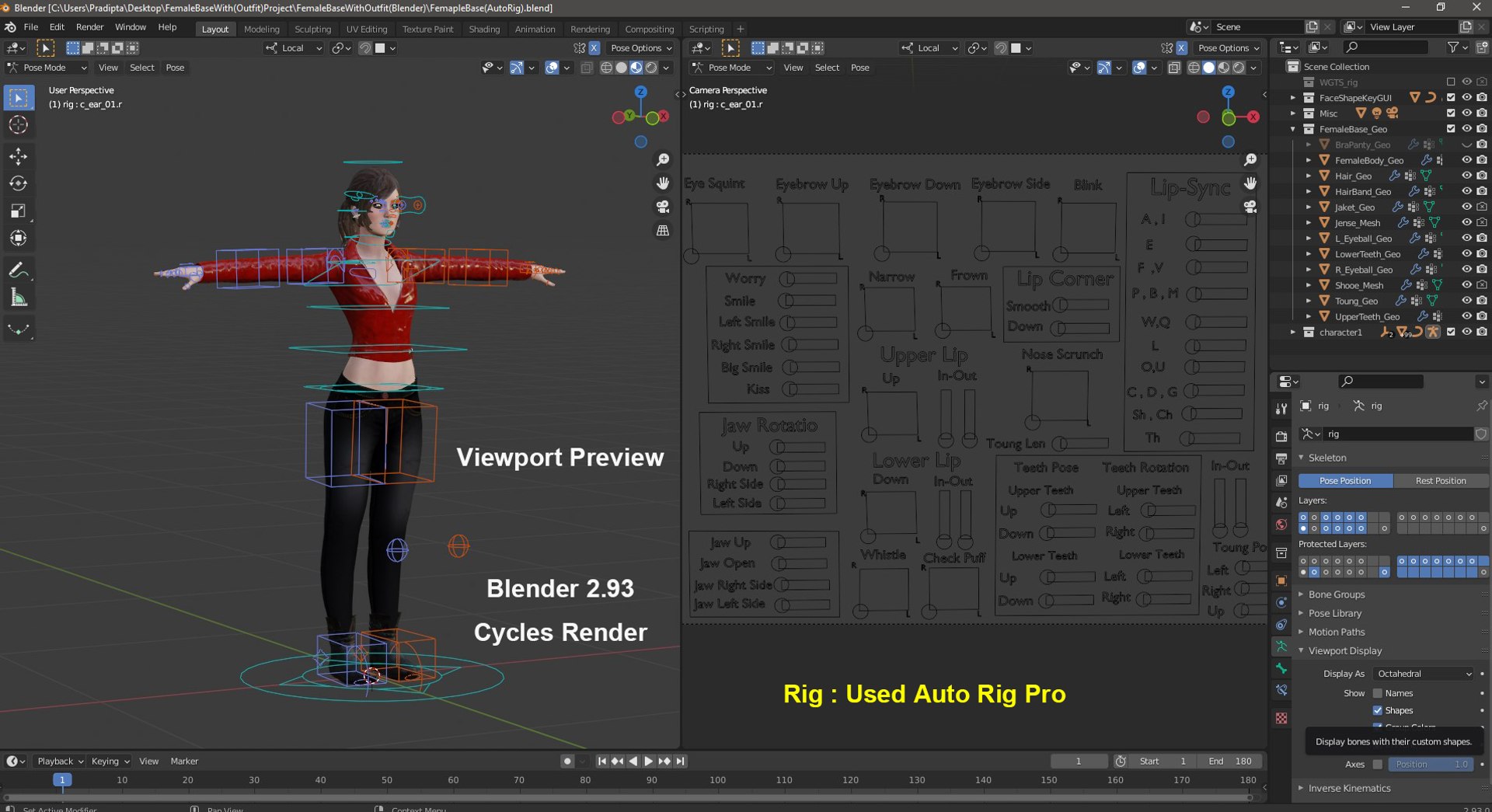This screenshot has width=1492, height=812.
Task: Click the Rest Position button
Action: point(1441,481)
